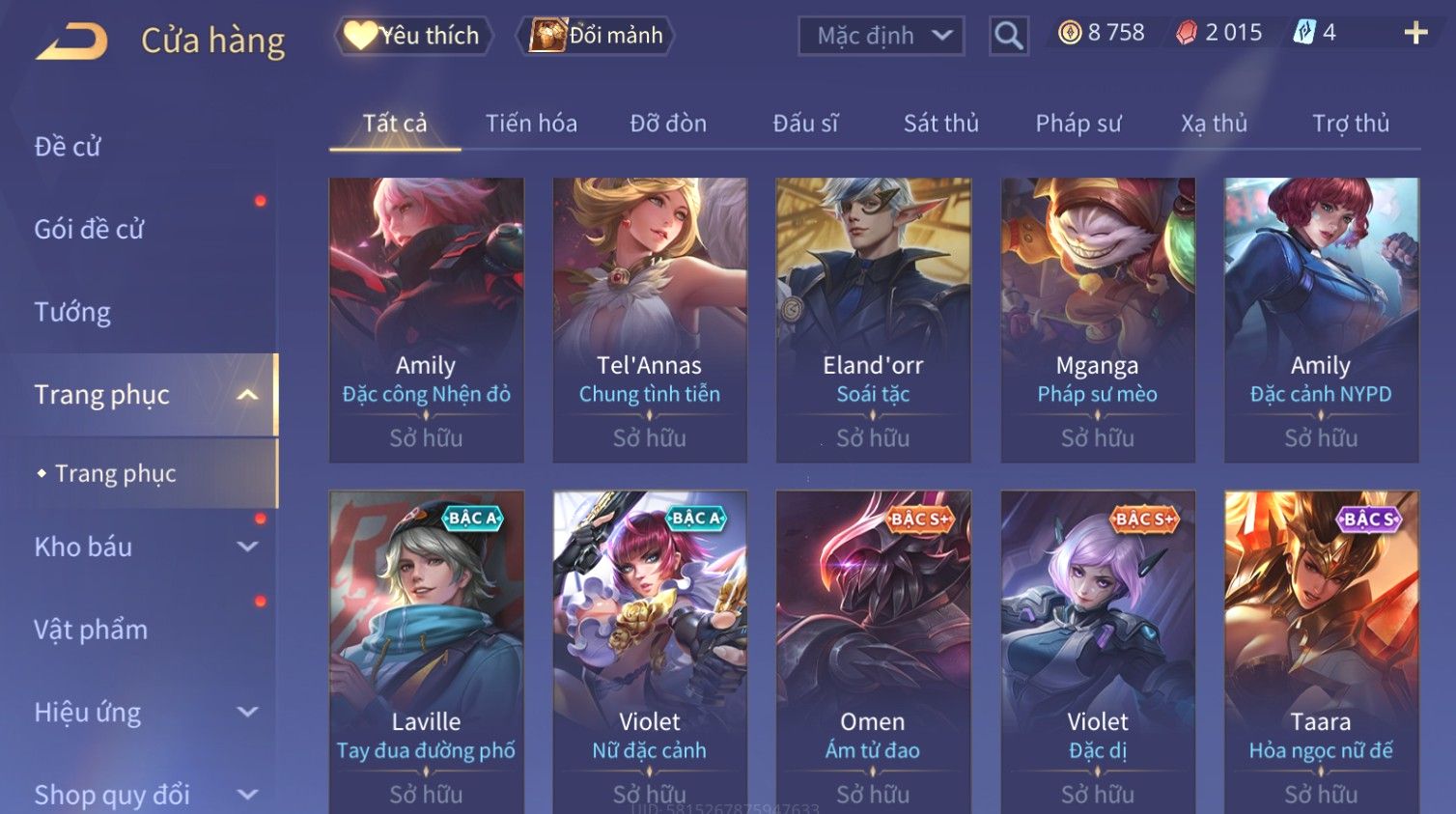Select the Tiến hóa tab

531,124
